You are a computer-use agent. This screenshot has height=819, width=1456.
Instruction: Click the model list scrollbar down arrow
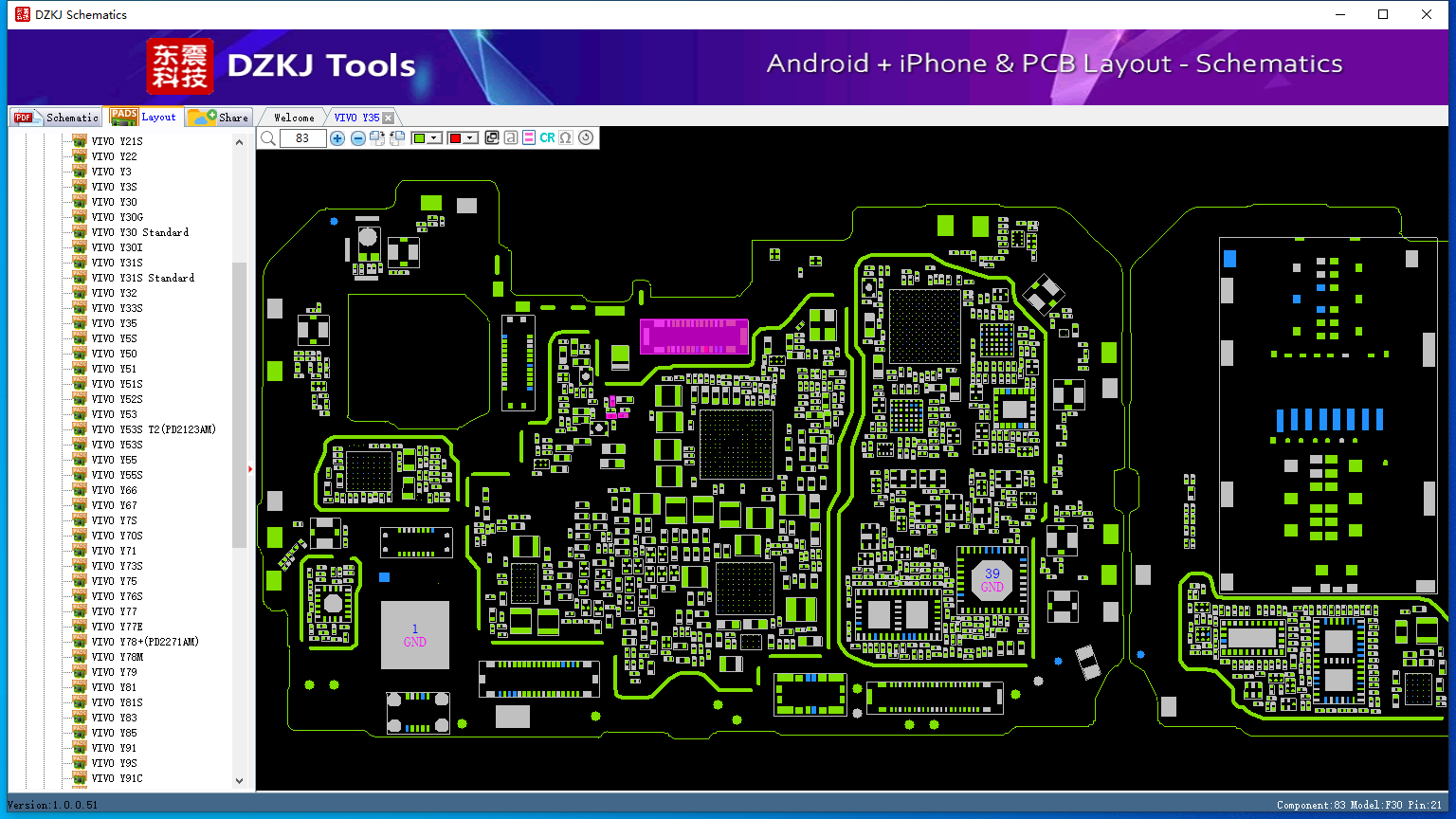point(239,781)
